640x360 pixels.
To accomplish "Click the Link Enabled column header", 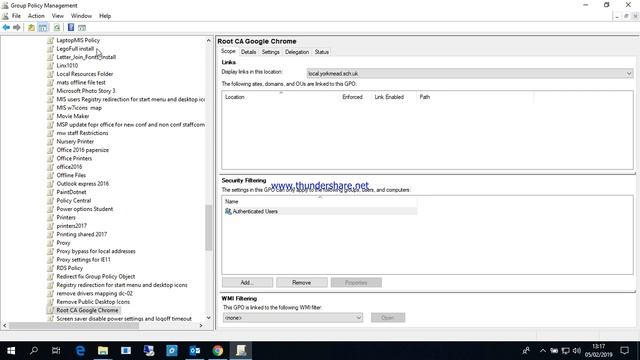I will pos(394,97).
